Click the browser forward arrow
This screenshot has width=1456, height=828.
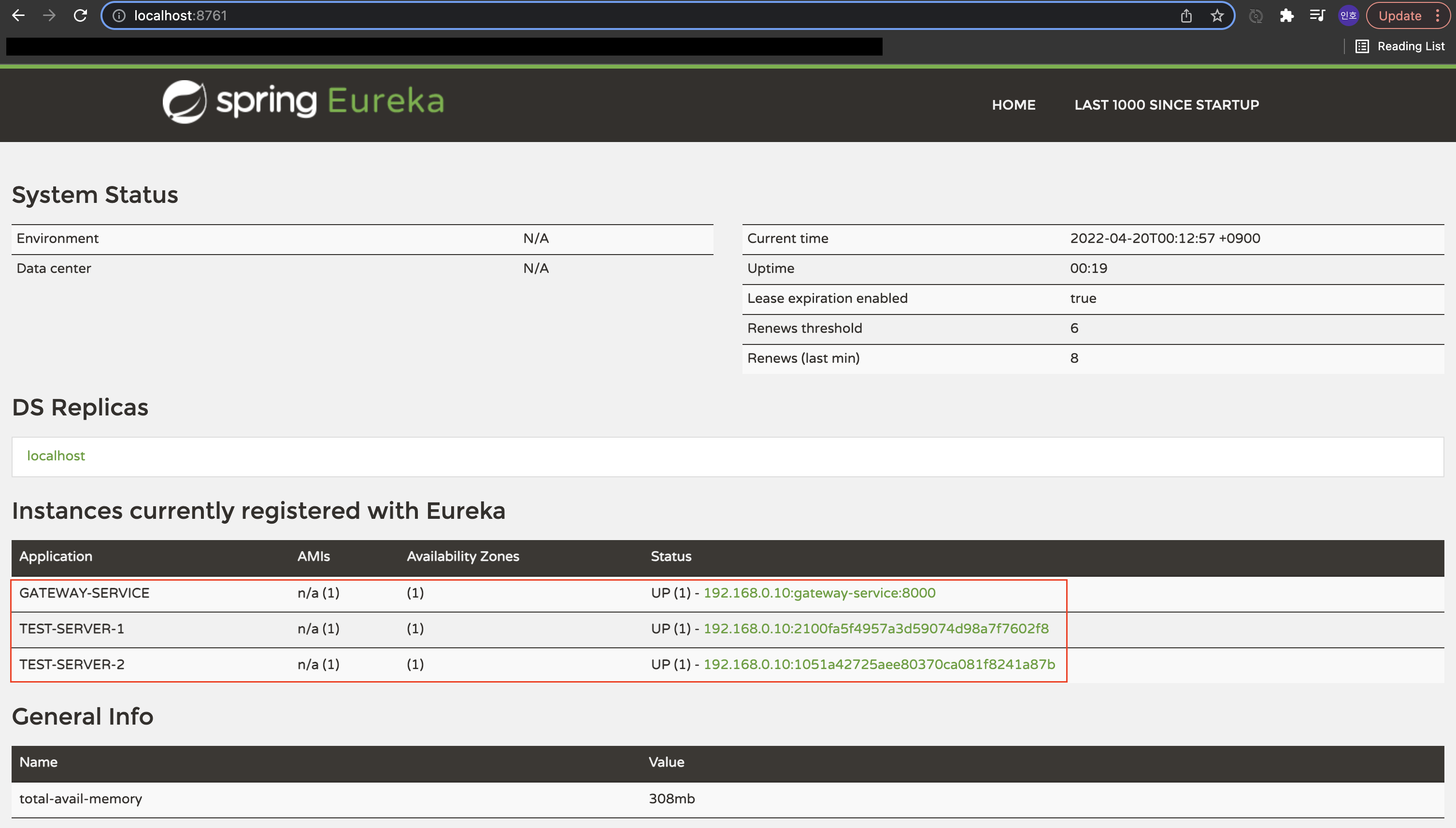[49, 15]
